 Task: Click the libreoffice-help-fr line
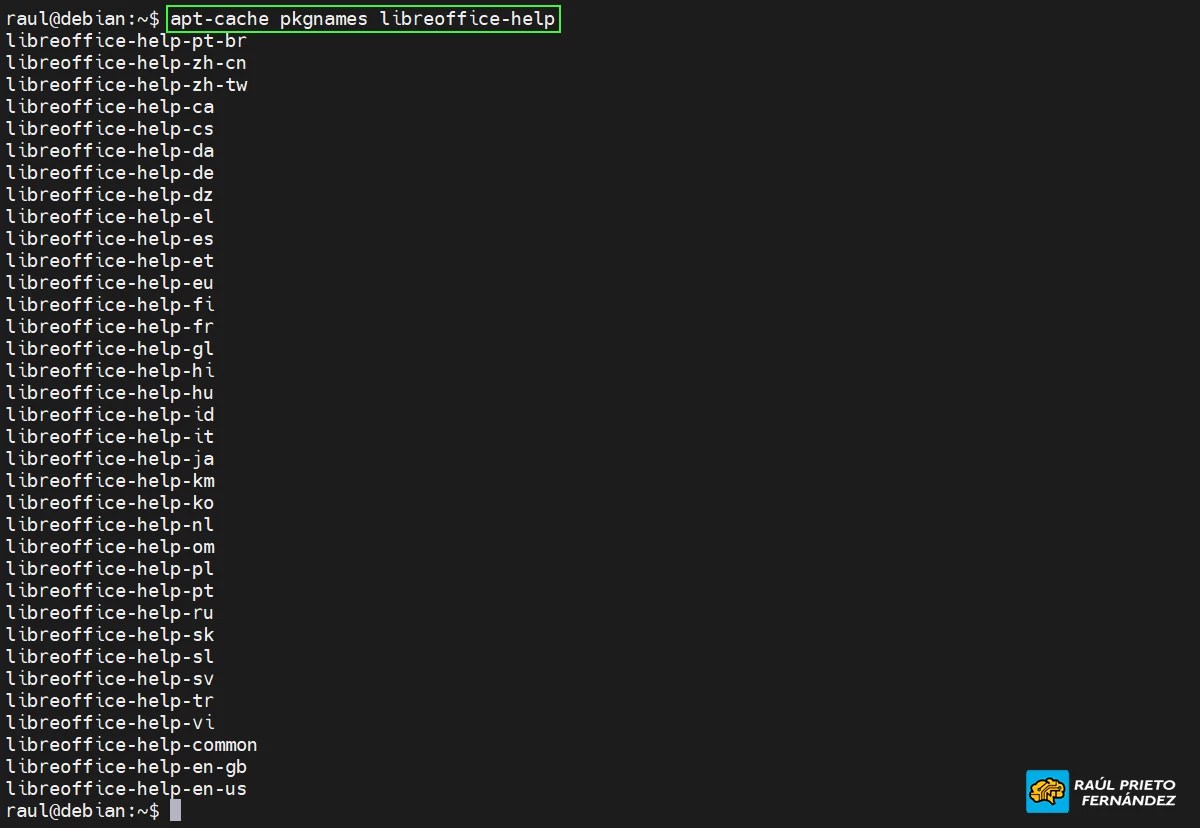coord(110,327)
